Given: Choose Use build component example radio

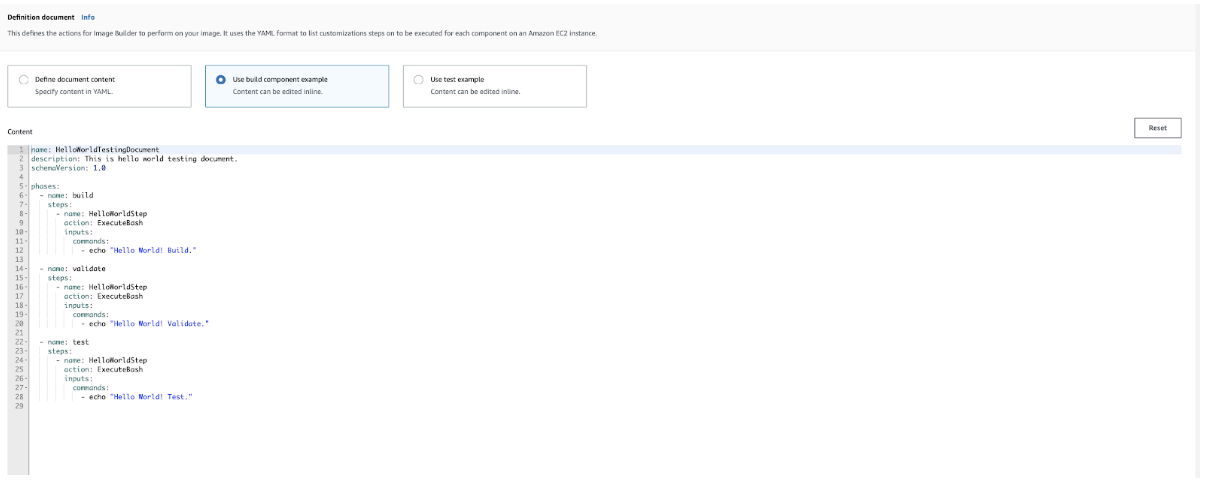Looking at the screenshot, I should coord(221,80).
